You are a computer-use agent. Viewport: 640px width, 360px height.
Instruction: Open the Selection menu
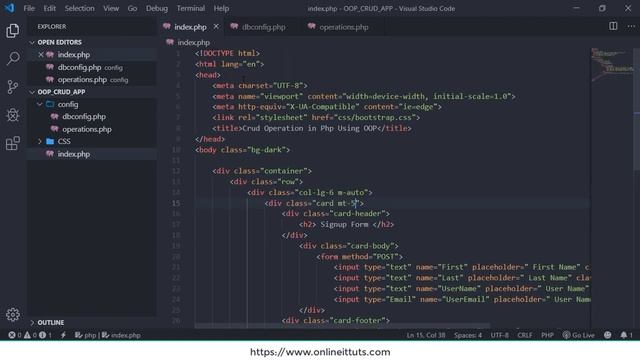pos(79,8)
